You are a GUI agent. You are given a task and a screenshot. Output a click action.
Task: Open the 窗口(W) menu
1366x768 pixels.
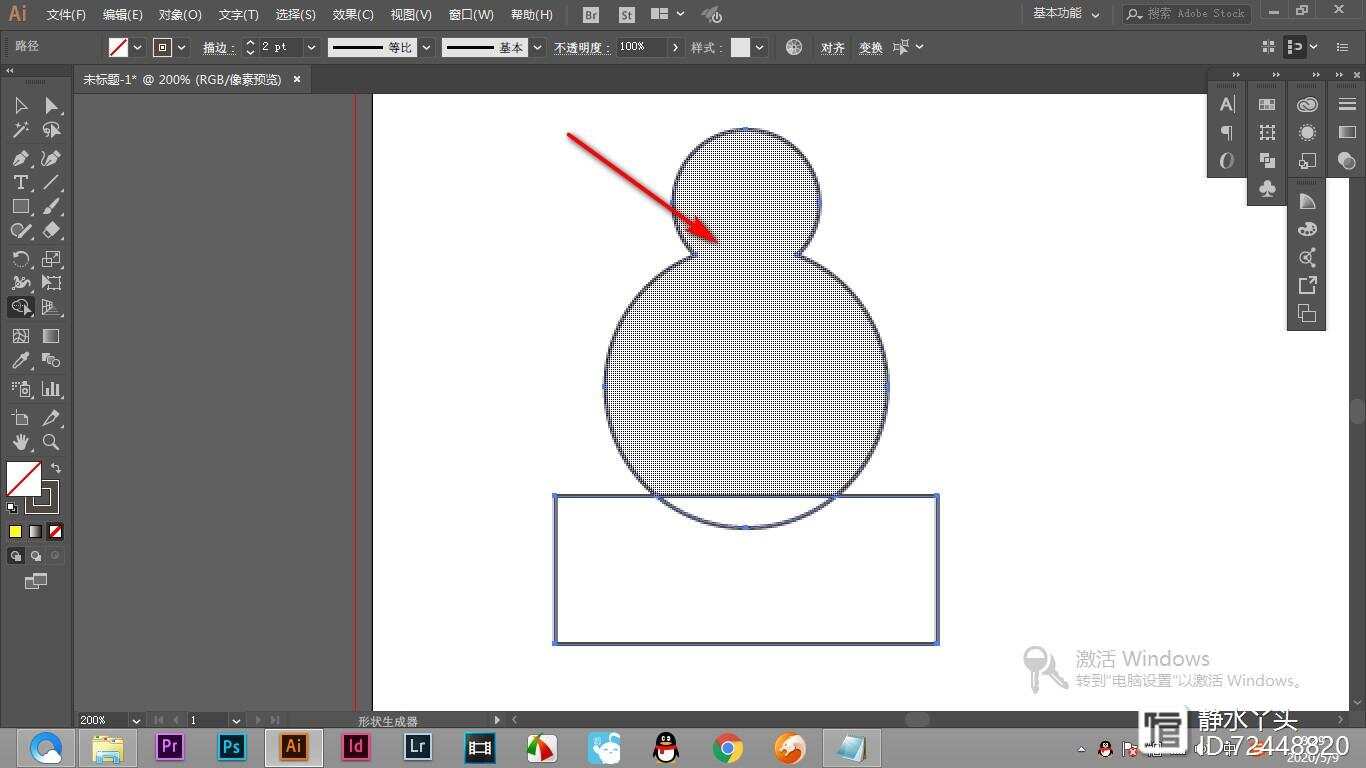(471, 15)
